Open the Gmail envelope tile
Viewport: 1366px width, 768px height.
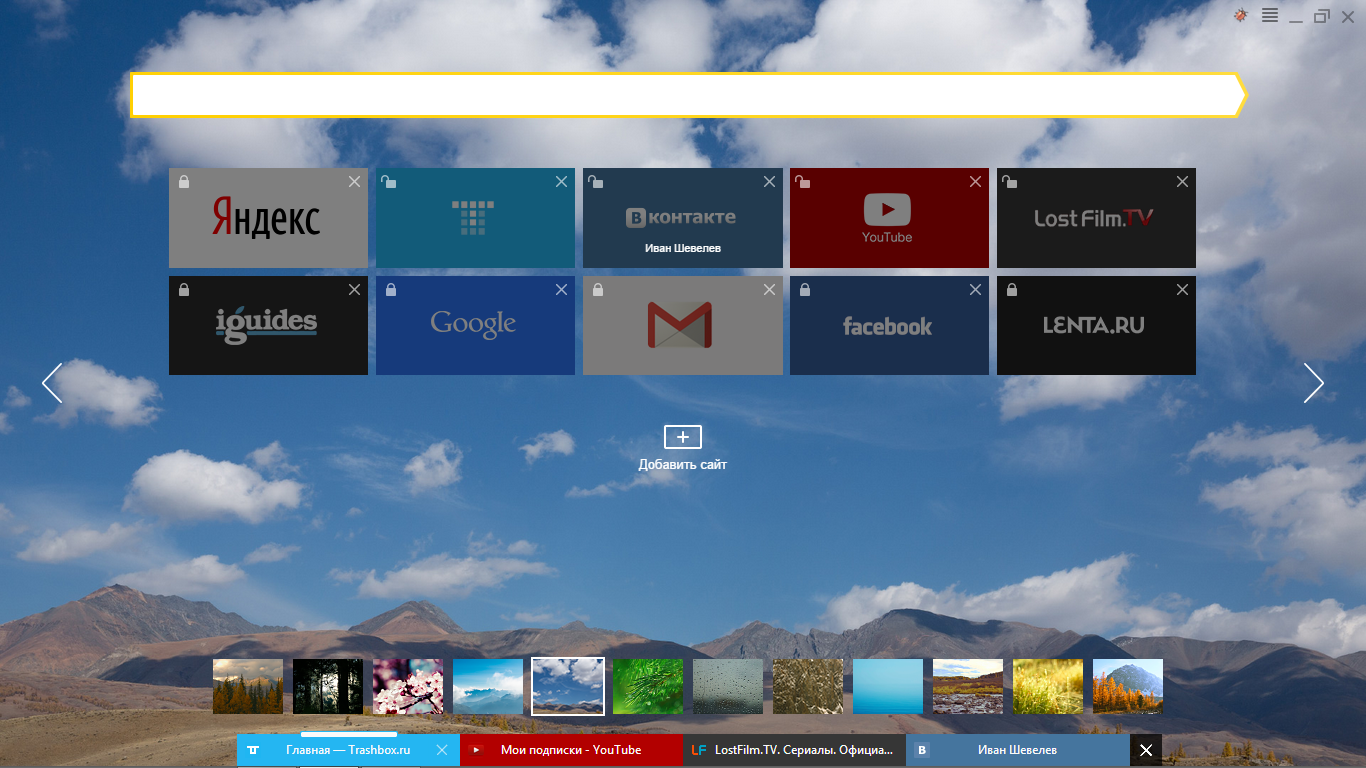(683, 325)
